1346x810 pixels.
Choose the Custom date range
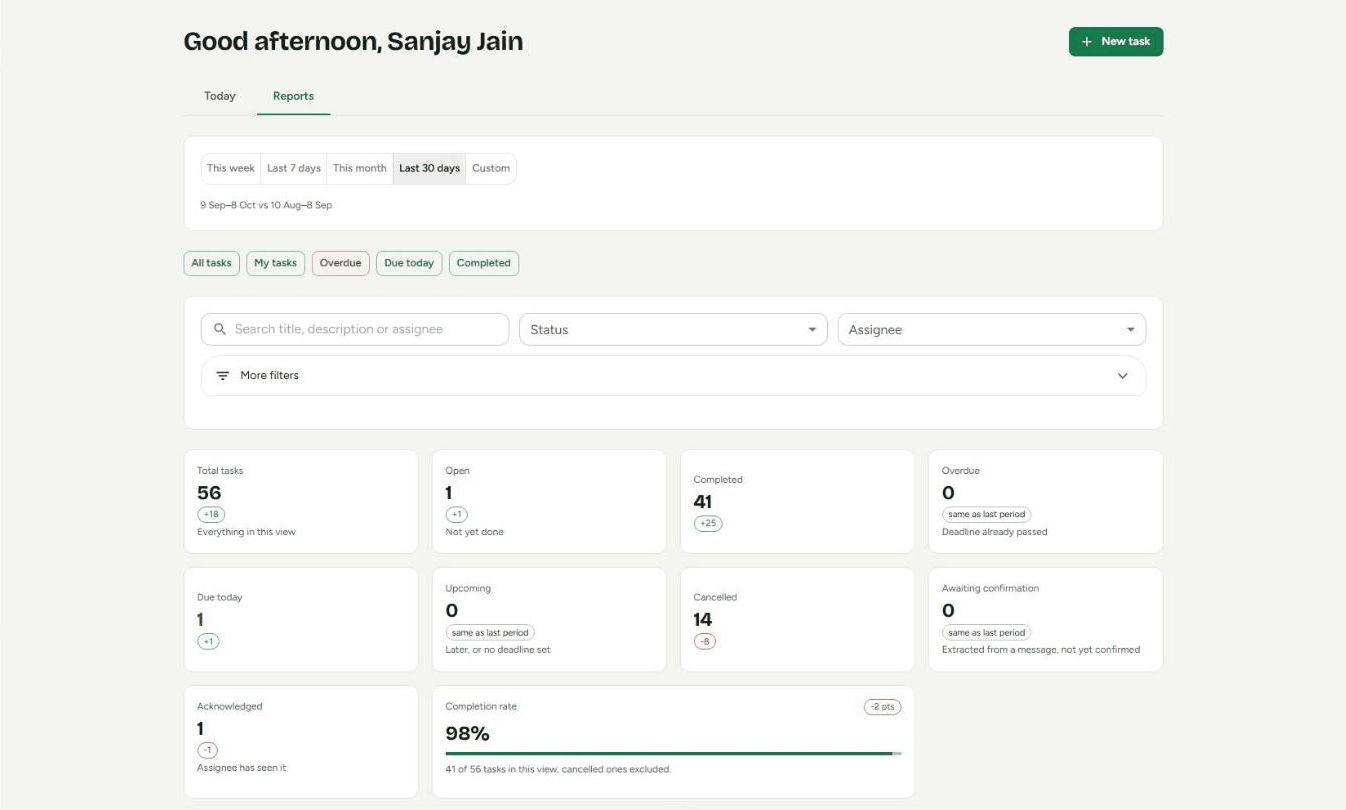pyautogui.click(x=491, y=168)
